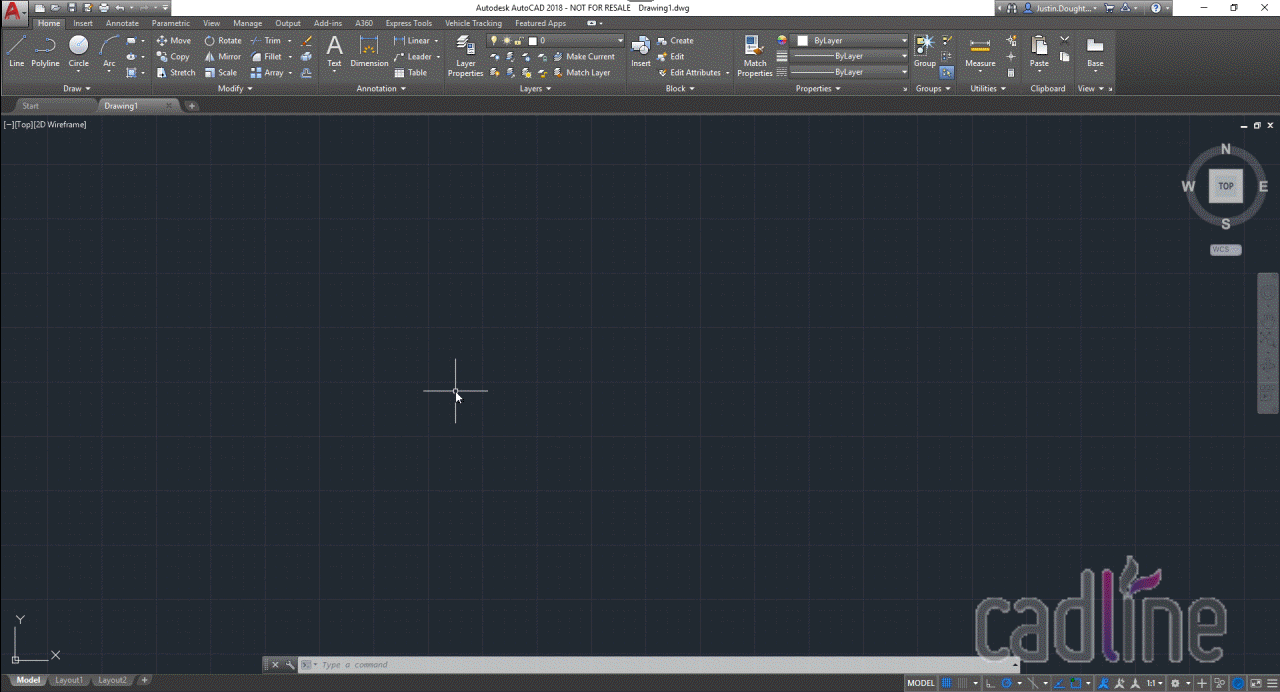1280x692 pixels.
Task: Expand the Properties panel
Action: (x=818, y=88)
